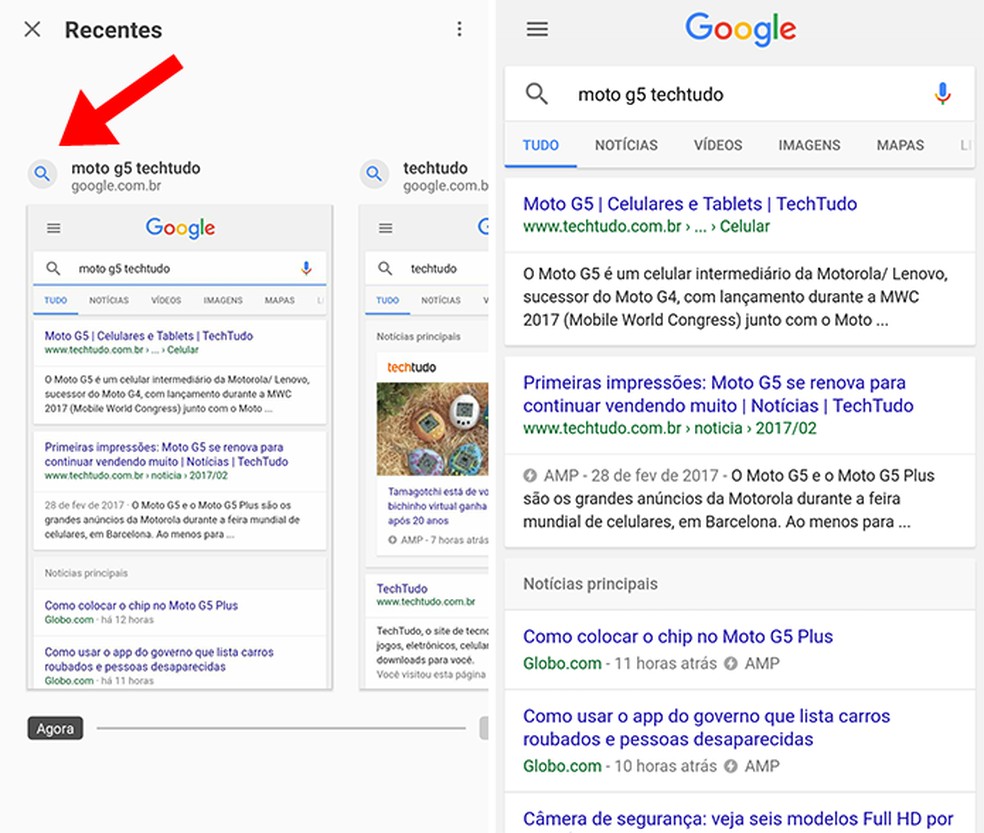Open "Primeiras impressões: Moto G5 se renova" result
The image size is (984, 833).
(718, 394)
